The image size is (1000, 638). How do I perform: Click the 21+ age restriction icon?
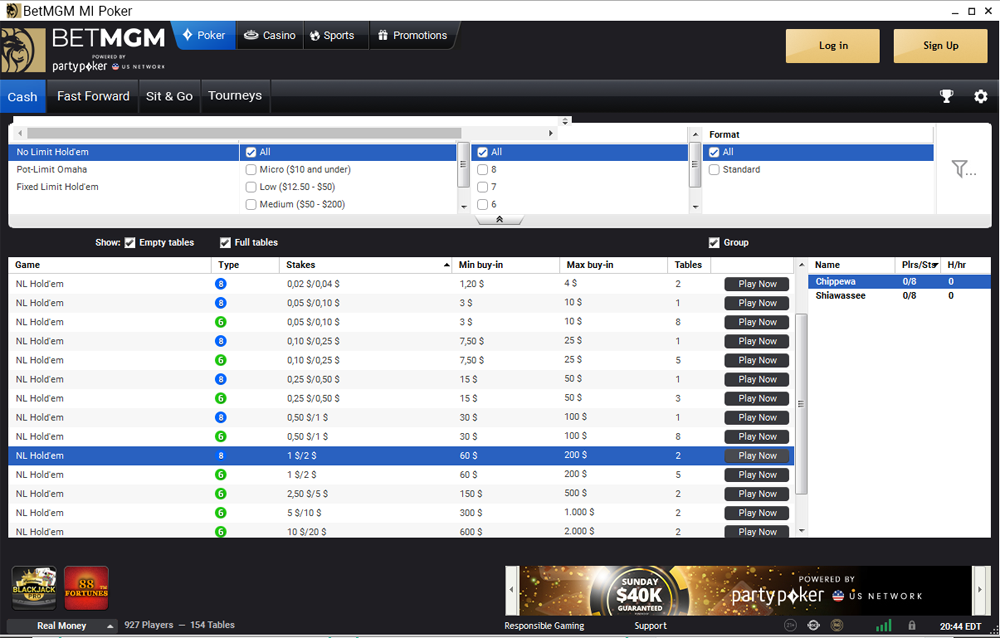(x=790, y=625)
